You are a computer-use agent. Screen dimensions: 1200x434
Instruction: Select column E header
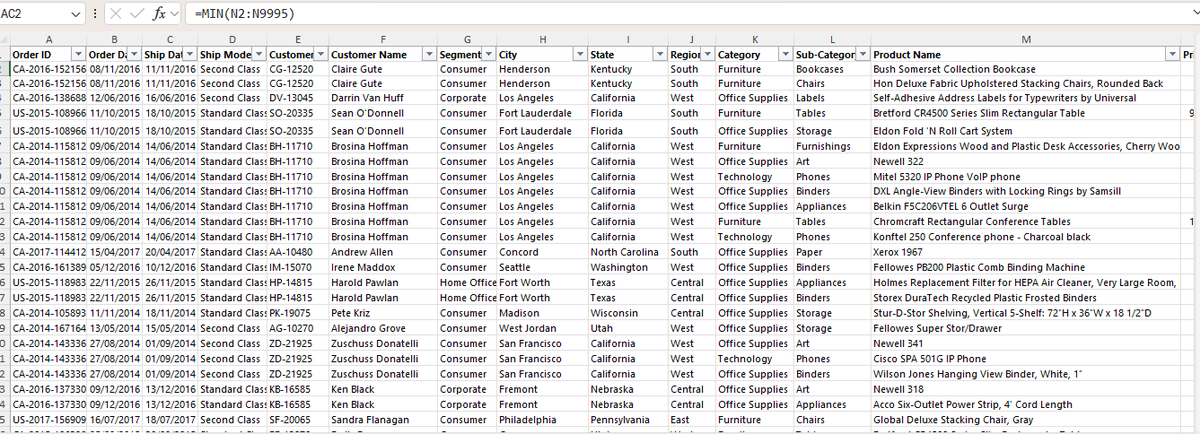pos(298,38)
